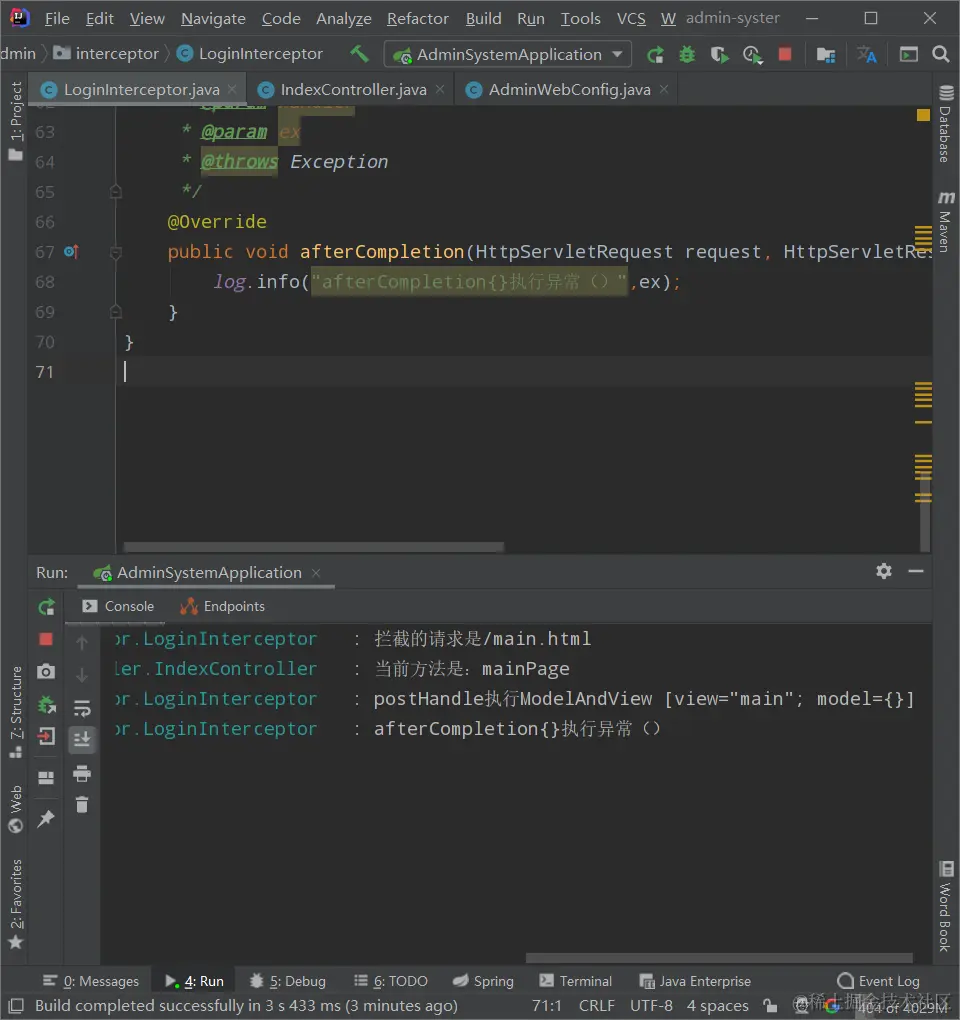Open the Spring tool window
The image size is (960, 1020).
pos(483,981)
